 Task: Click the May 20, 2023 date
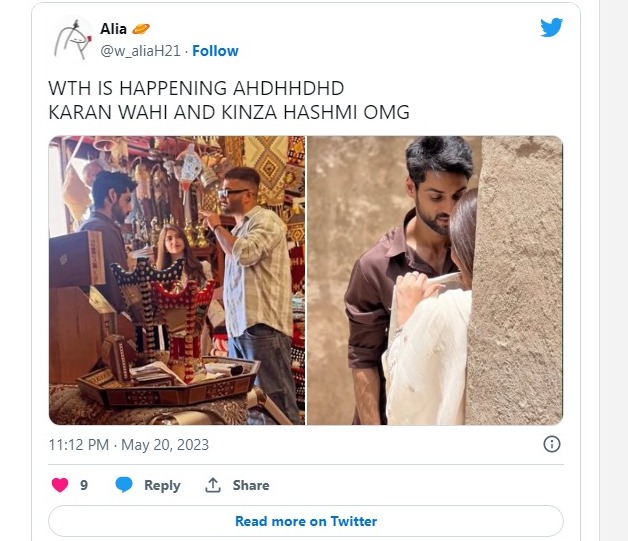165,444
